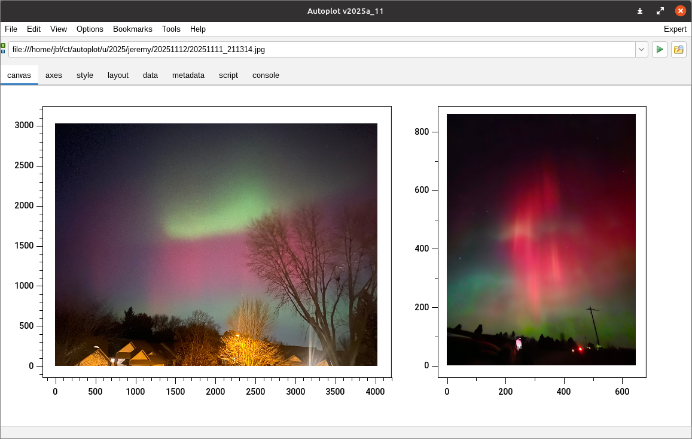Open the Help menu
Image resolution: width=692 pixels, height=439 pixels.
(198, 29)
